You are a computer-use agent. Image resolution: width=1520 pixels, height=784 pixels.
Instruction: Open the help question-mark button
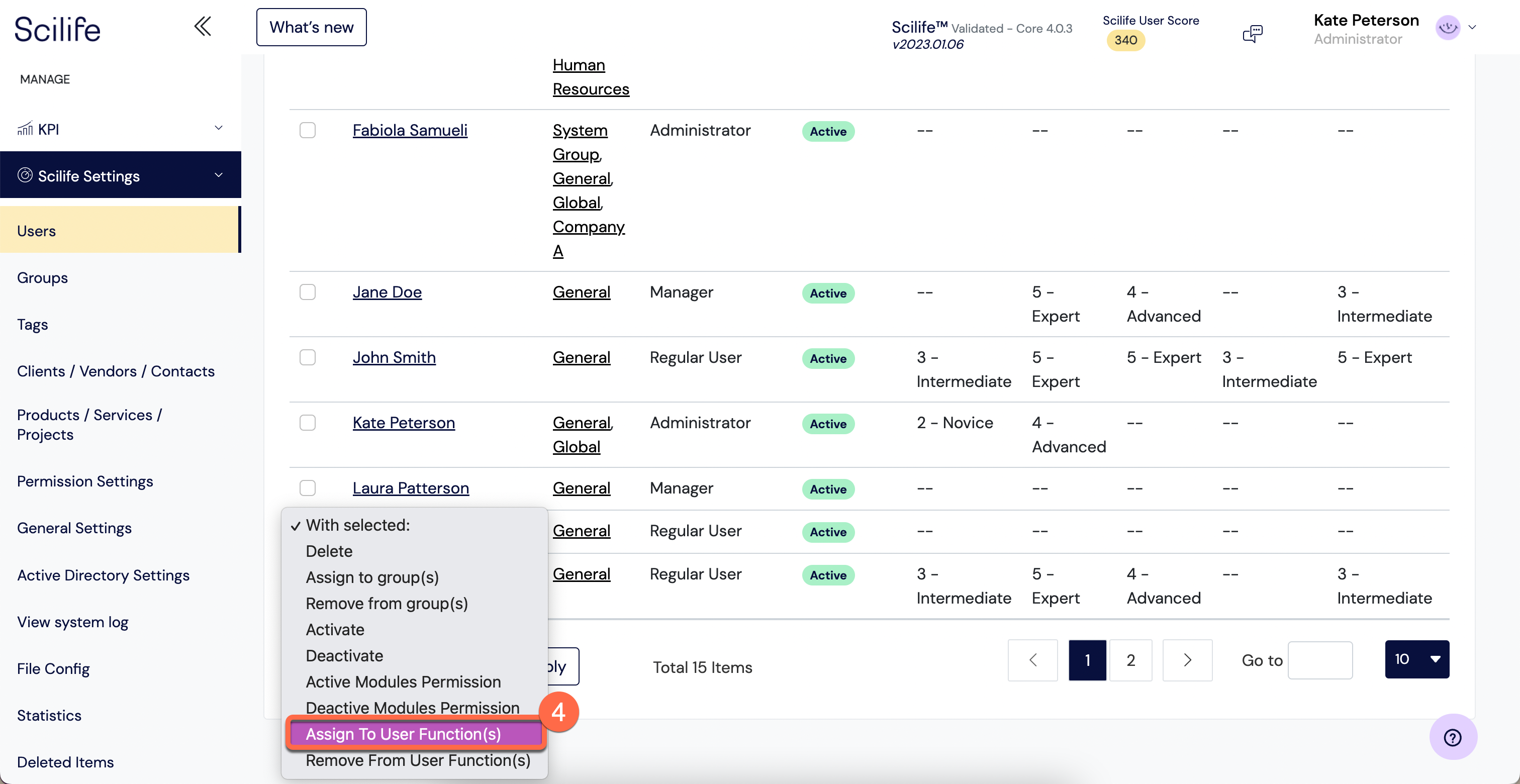tap(1453, 737)
